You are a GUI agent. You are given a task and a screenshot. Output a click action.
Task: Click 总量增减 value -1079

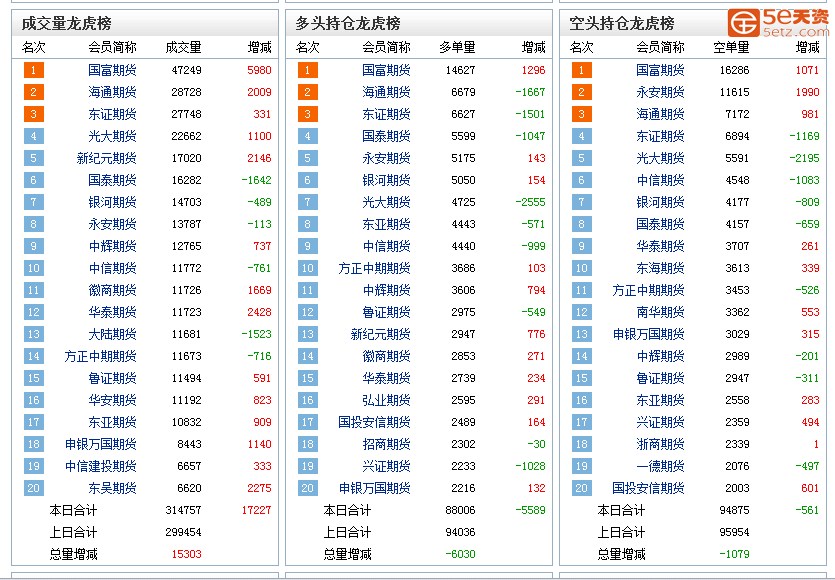pos(734,554)
